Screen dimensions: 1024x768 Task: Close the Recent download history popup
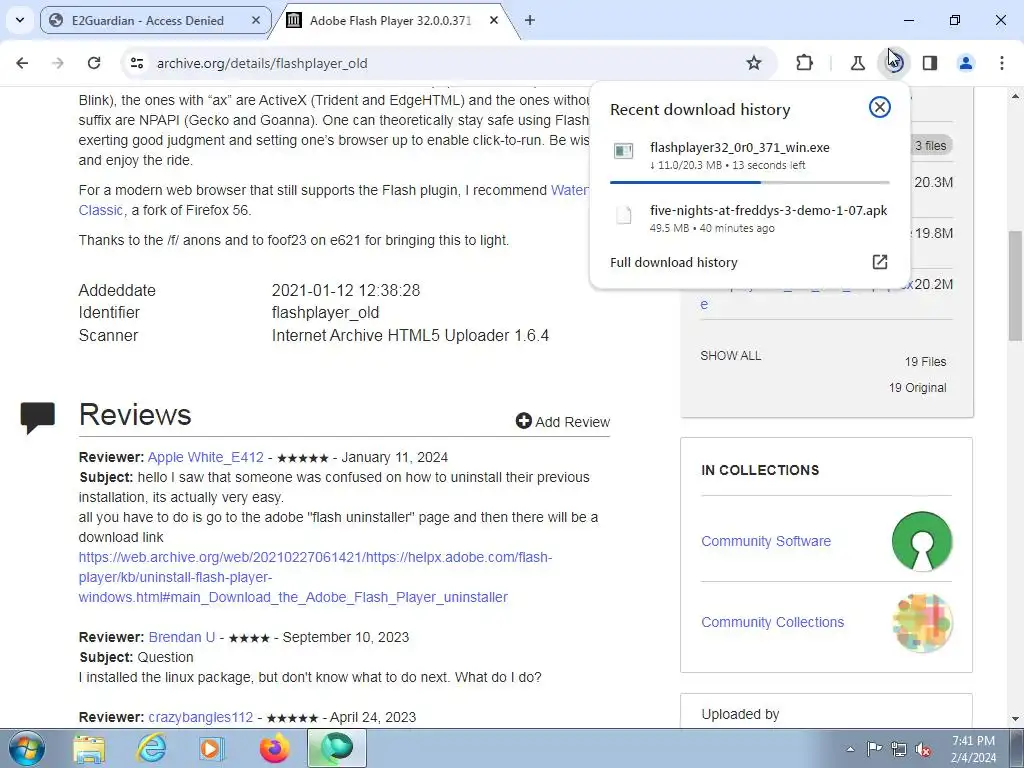pyautogui.click(x=880, y=107)
